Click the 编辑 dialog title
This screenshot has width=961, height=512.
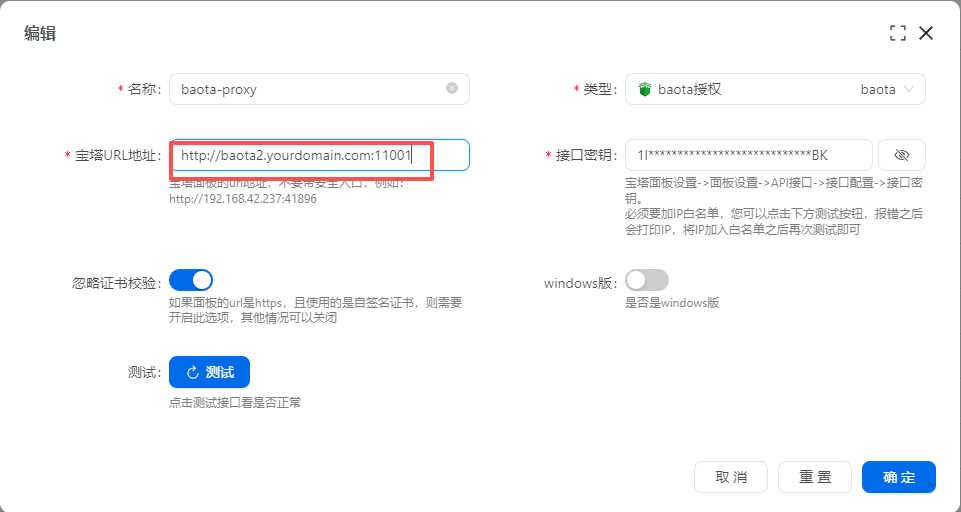coord(40,33)
